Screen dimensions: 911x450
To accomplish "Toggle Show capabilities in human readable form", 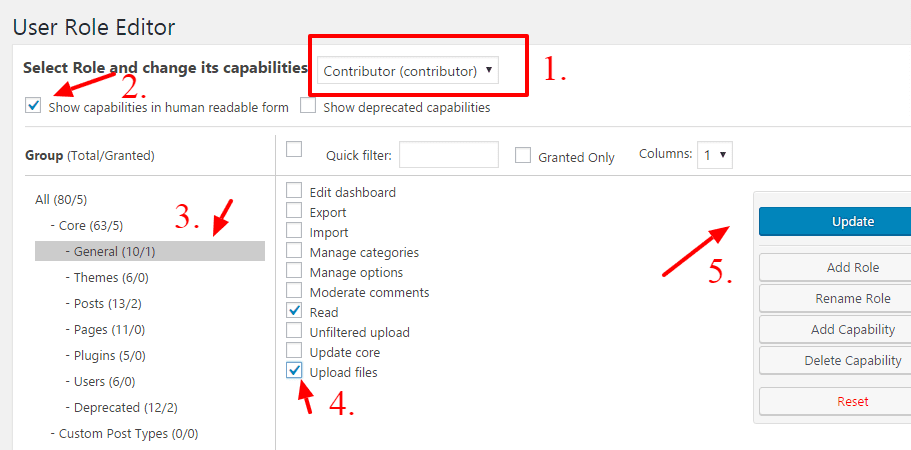I will [x=33, y=106].
